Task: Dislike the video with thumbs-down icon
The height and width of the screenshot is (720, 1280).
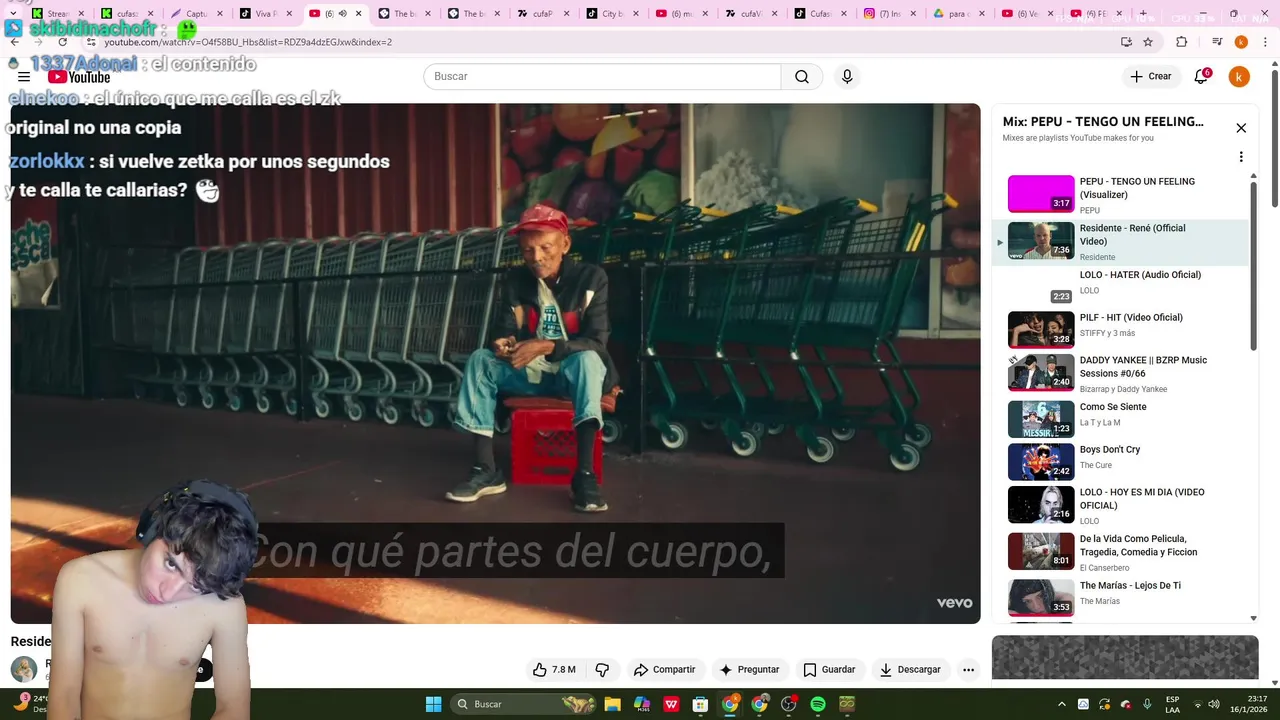Action: [x=602, y=670]
